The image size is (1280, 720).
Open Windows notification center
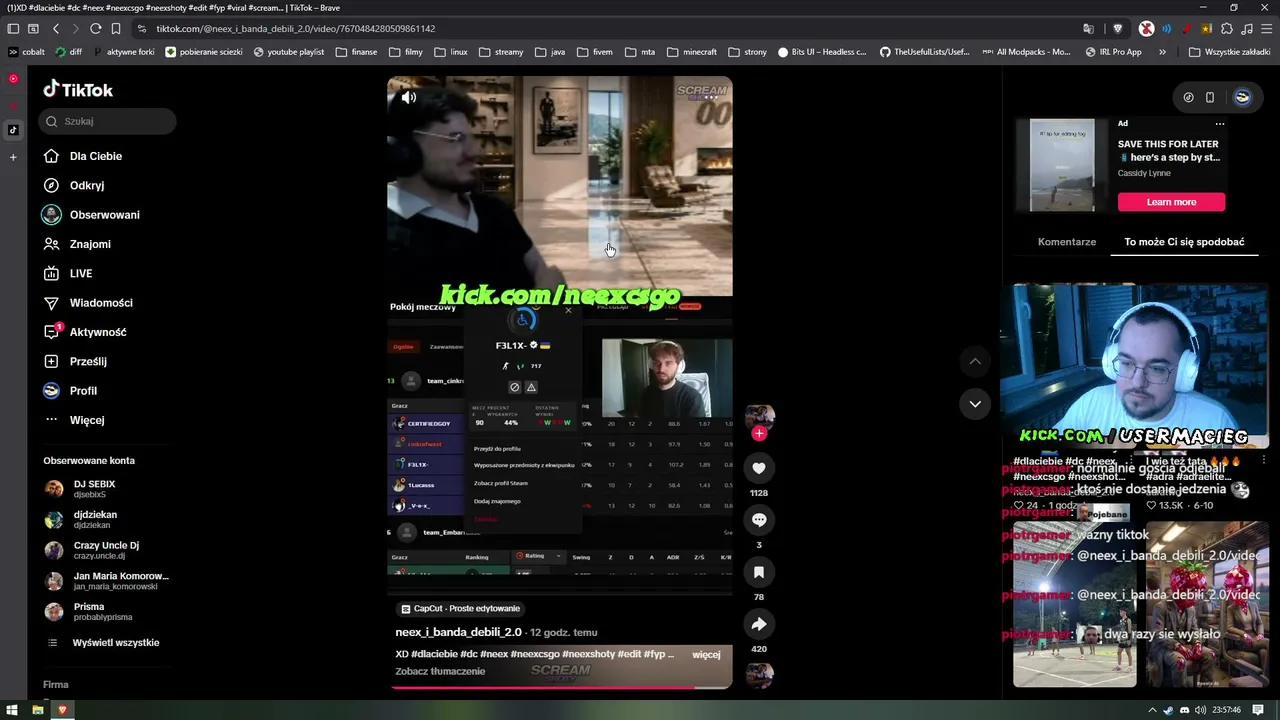coord(1259,710)
